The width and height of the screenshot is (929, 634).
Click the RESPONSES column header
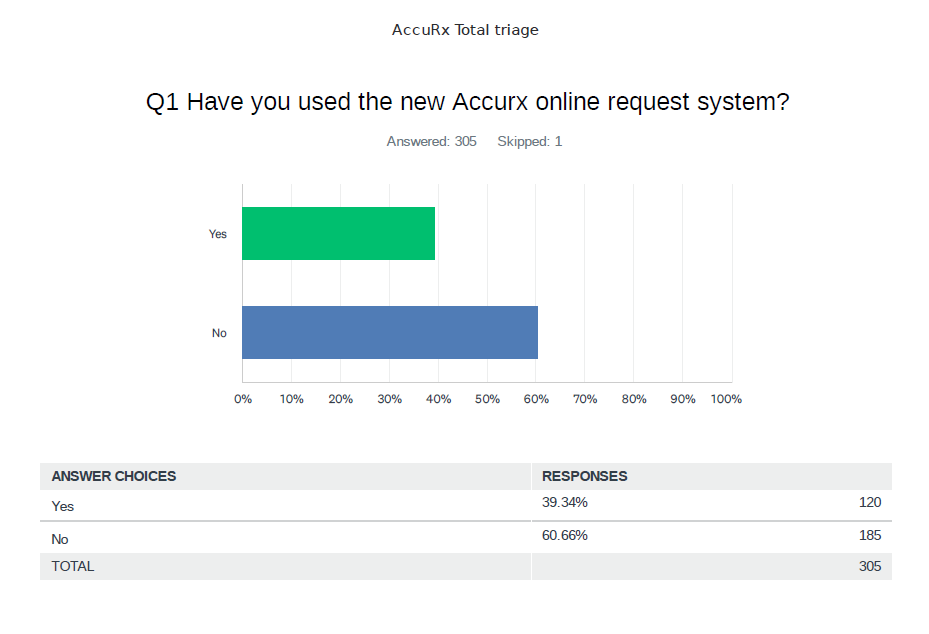[x=585, y=476]
